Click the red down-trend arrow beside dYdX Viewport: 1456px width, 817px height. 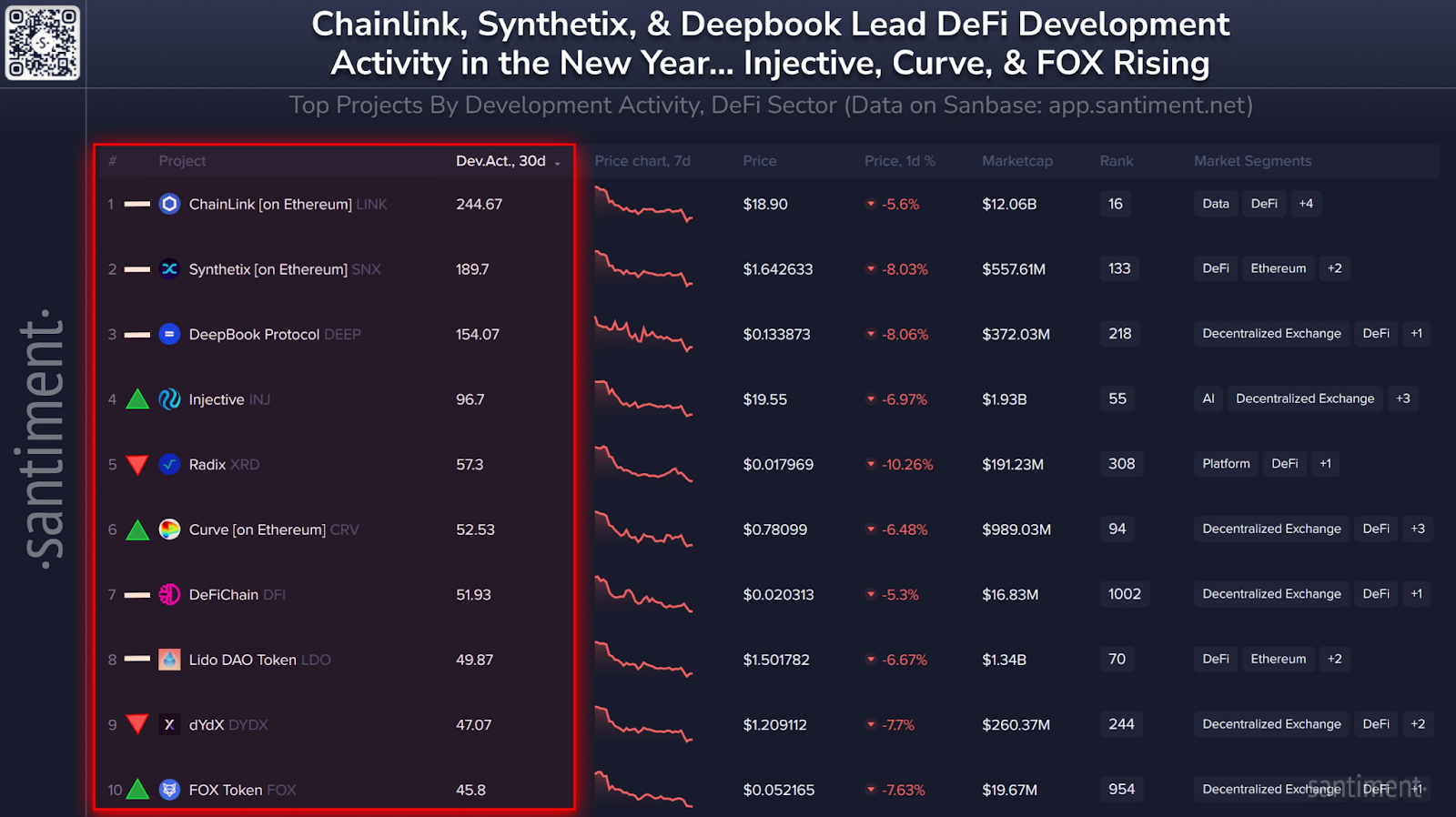tap(137, 725)
